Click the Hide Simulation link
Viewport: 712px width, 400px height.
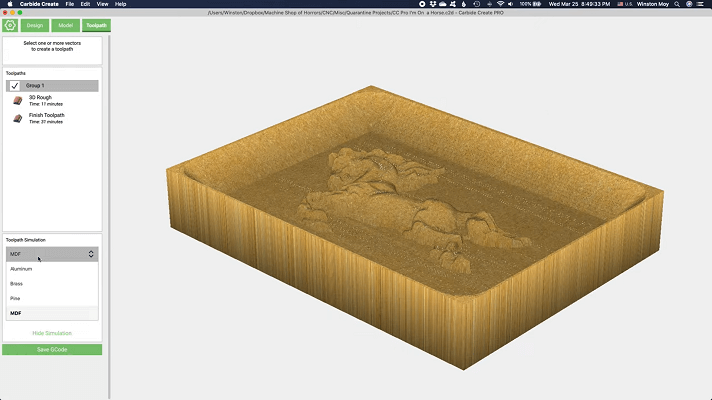click(52, 333)
